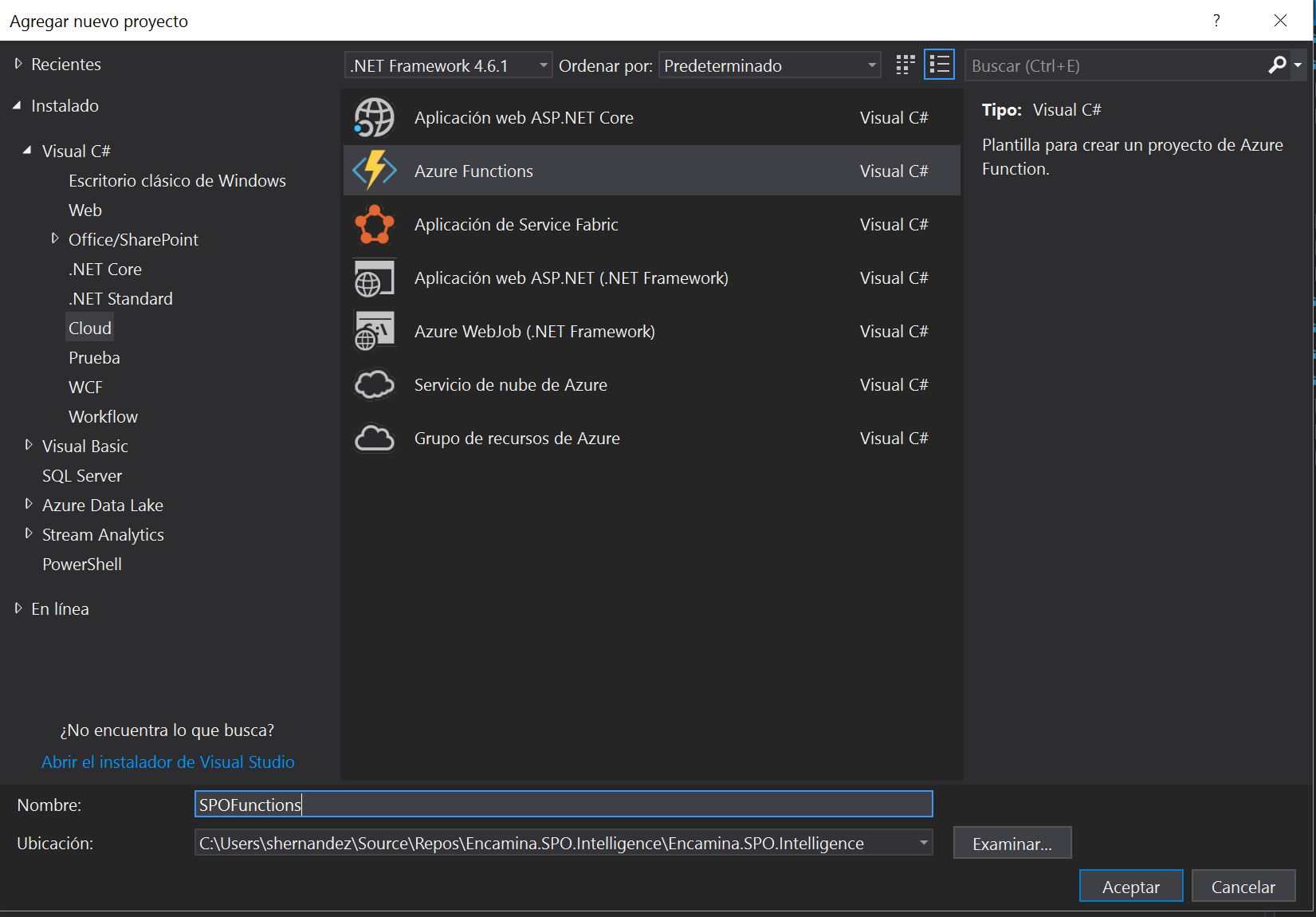
Task: Select the Aplicación web ASP.NET Core template
Action: tap(524, 117)
